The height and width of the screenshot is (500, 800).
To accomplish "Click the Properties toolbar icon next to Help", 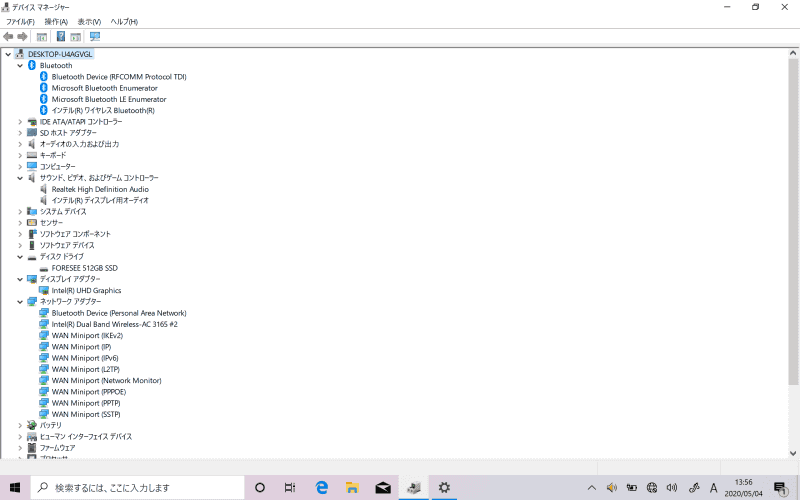I will coord(76,37).
